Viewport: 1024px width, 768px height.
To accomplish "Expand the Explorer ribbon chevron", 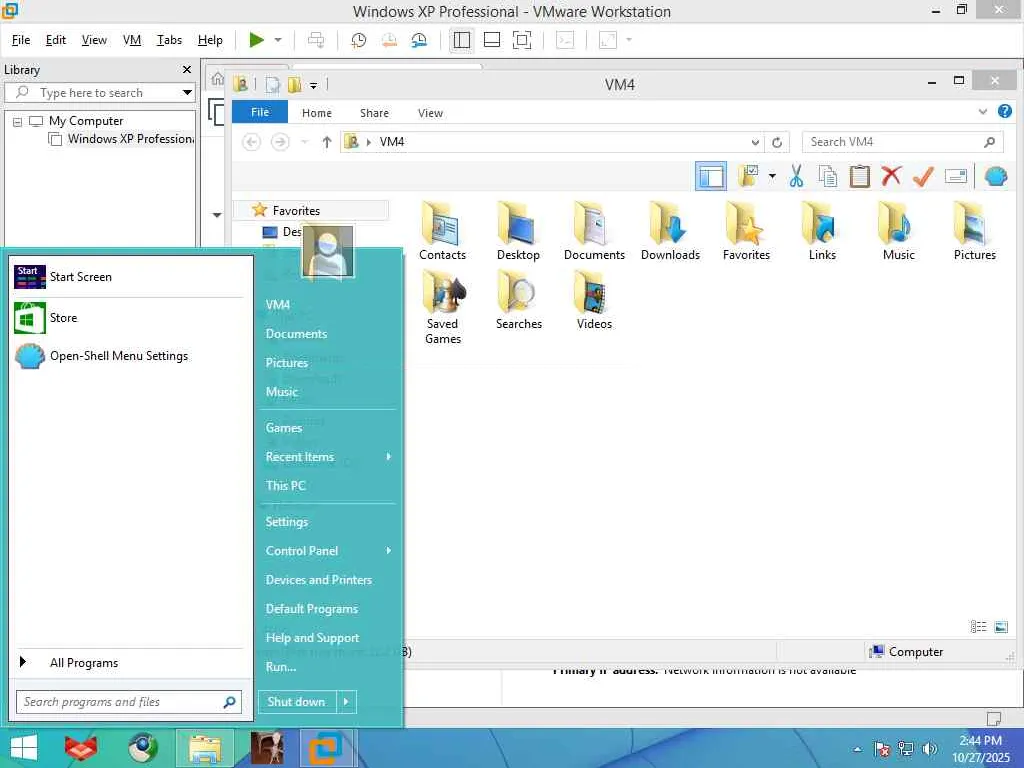I will tap(983, 112).
